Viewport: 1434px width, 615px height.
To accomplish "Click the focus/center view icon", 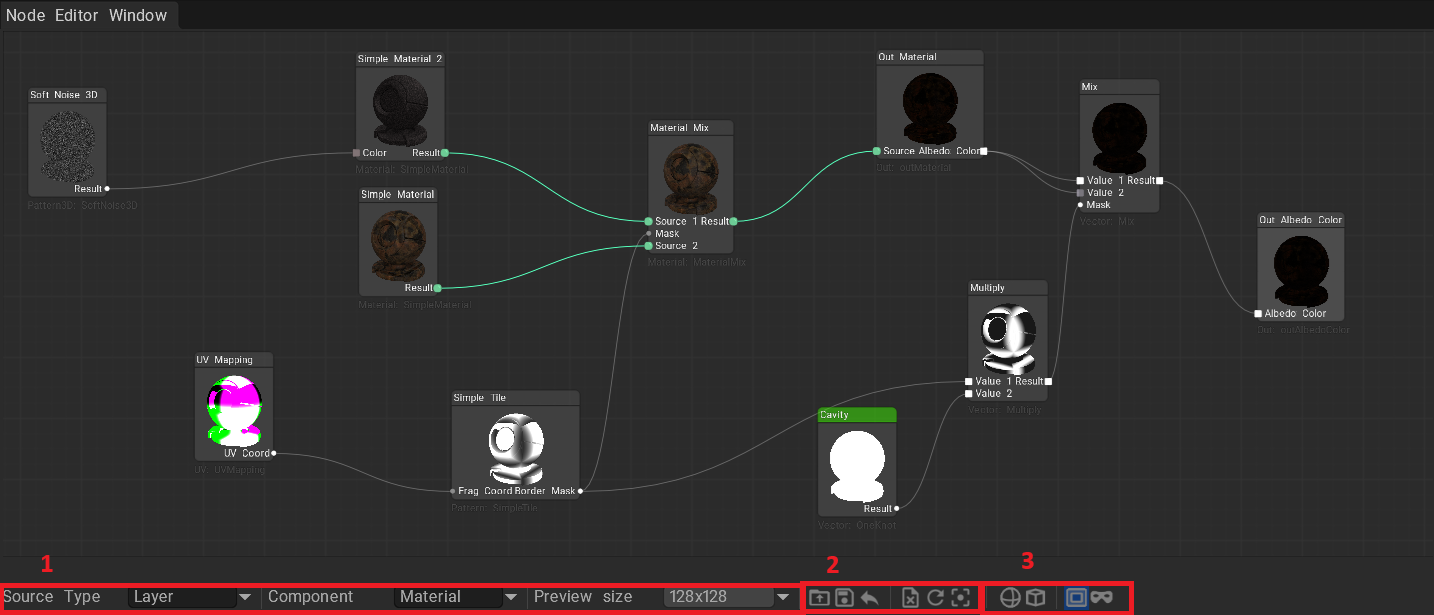I will coord(960,597).
